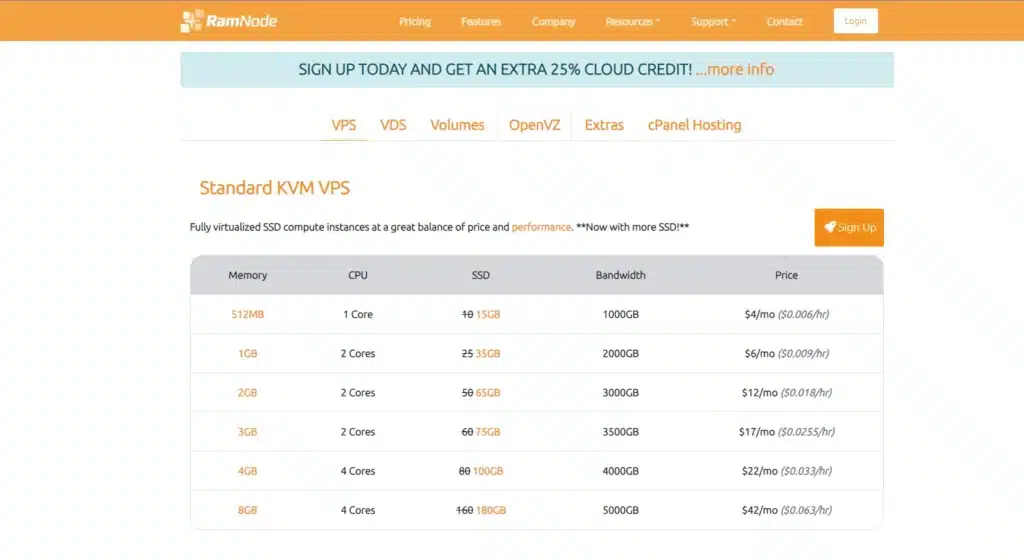
Task: Select the 4GB memory plan link
Action: pyautogui.click(x=248, y=471)
